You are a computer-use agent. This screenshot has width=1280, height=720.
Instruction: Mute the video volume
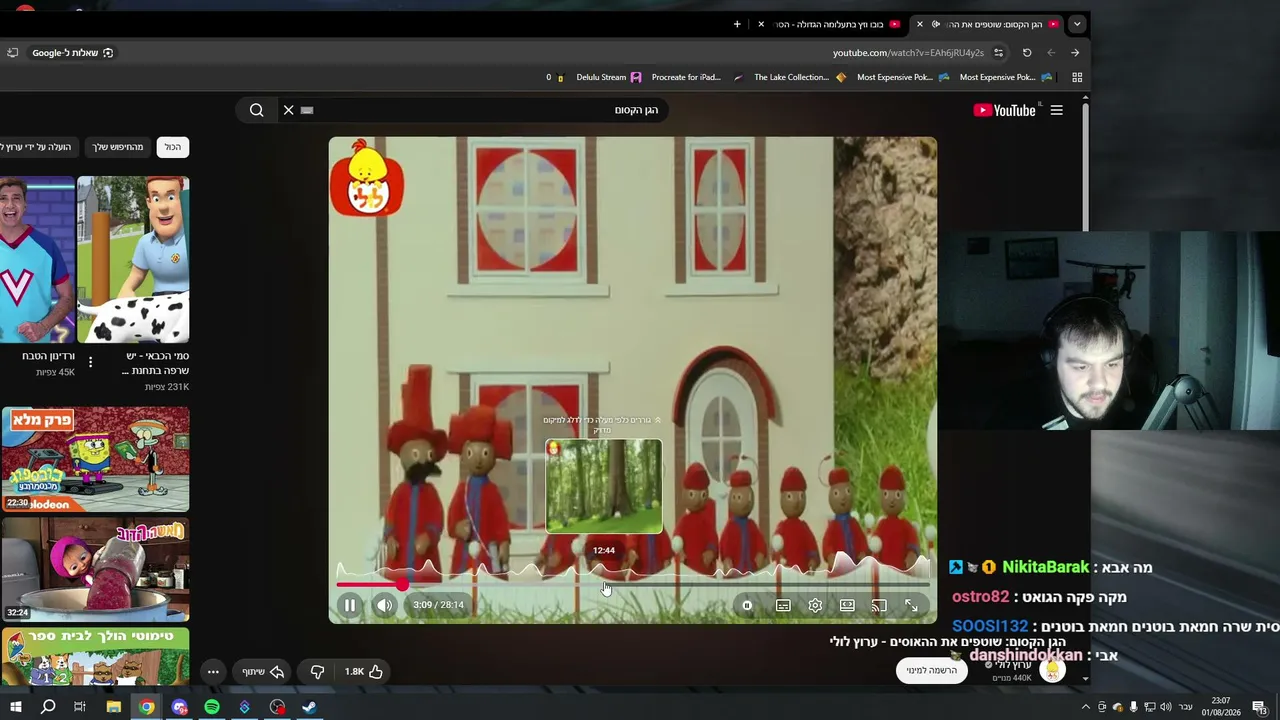[x=385, y=605]
